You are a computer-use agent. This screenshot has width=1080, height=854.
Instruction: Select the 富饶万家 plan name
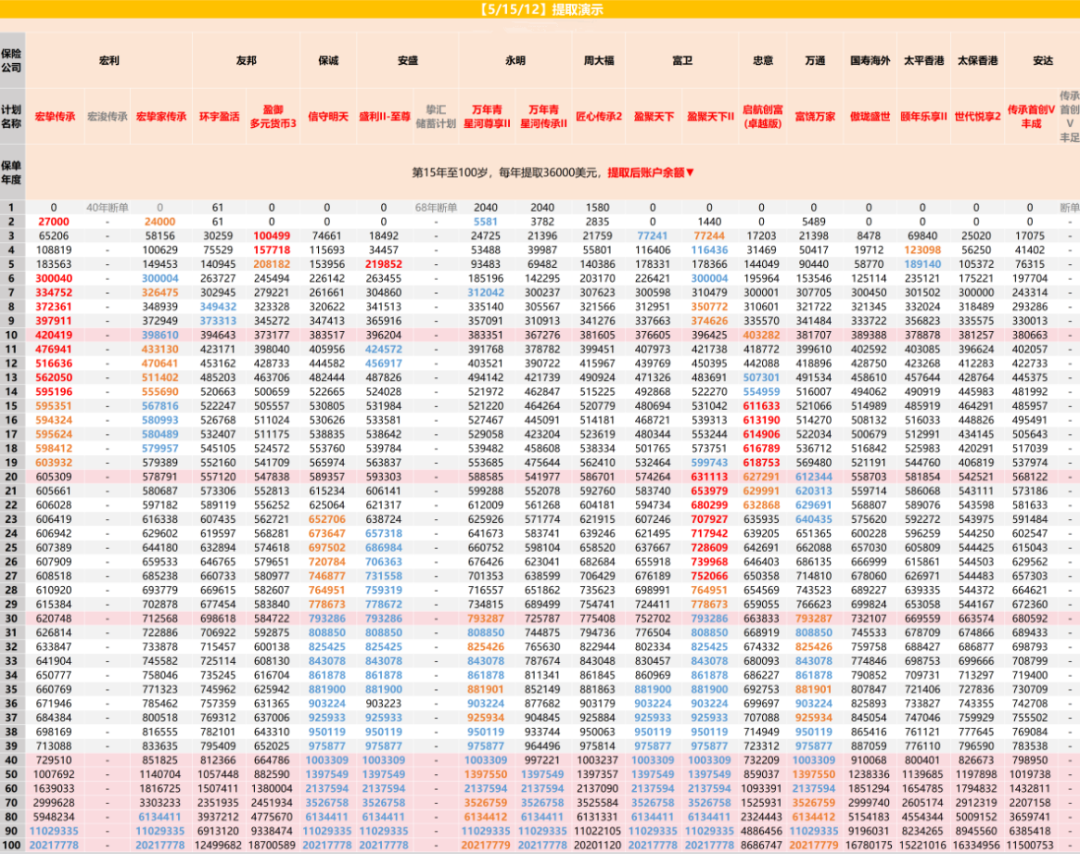point(815,117)
